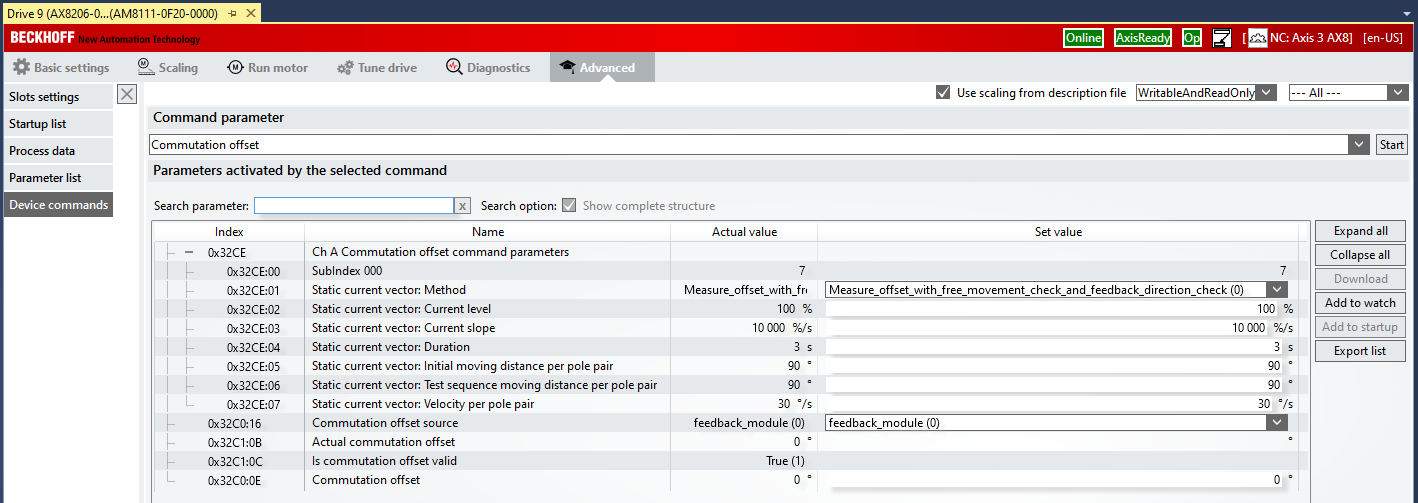This screenshot has height=503, width=1418.
Task: Start the selected command
Action: pos(1392,145)
